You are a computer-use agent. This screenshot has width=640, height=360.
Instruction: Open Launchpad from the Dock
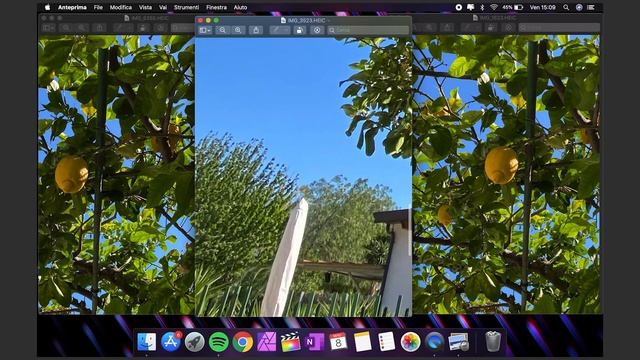(195, 342)
